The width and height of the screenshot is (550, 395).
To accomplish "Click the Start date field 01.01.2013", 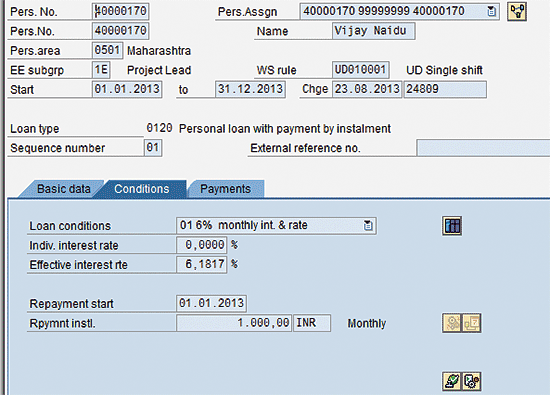I will [127, 89].
